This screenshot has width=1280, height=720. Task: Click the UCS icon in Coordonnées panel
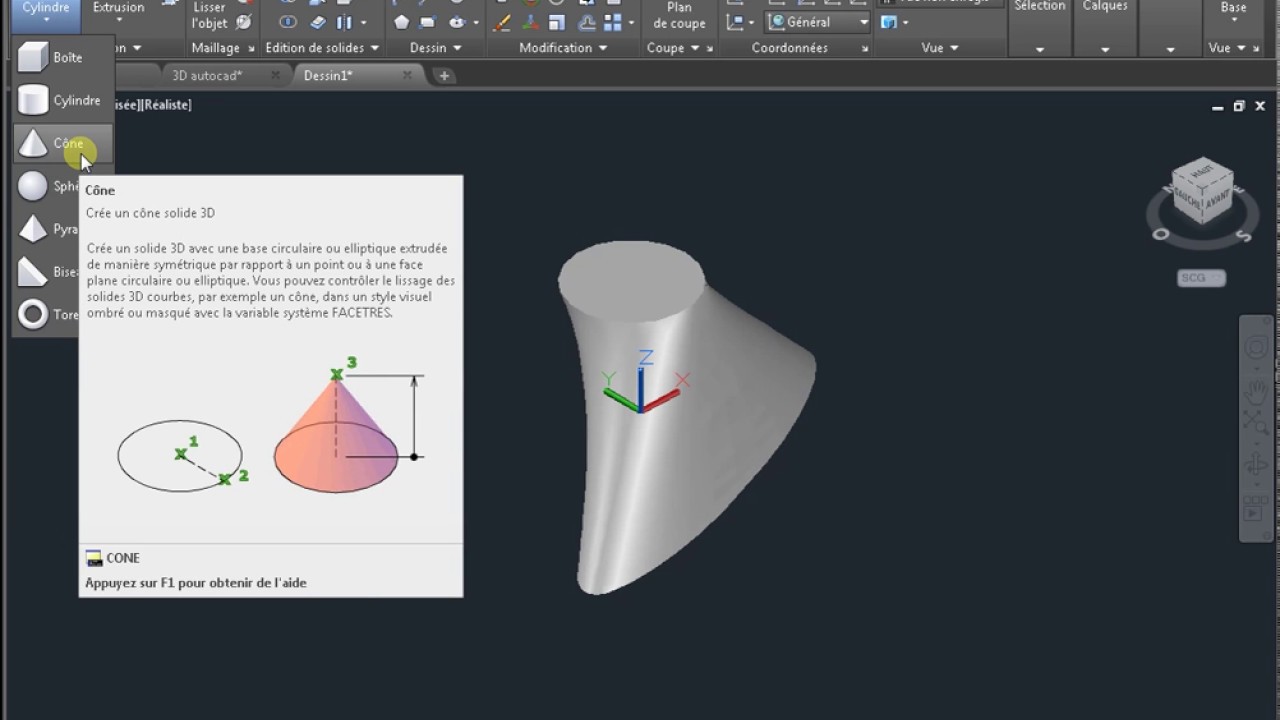pos(737,22)
